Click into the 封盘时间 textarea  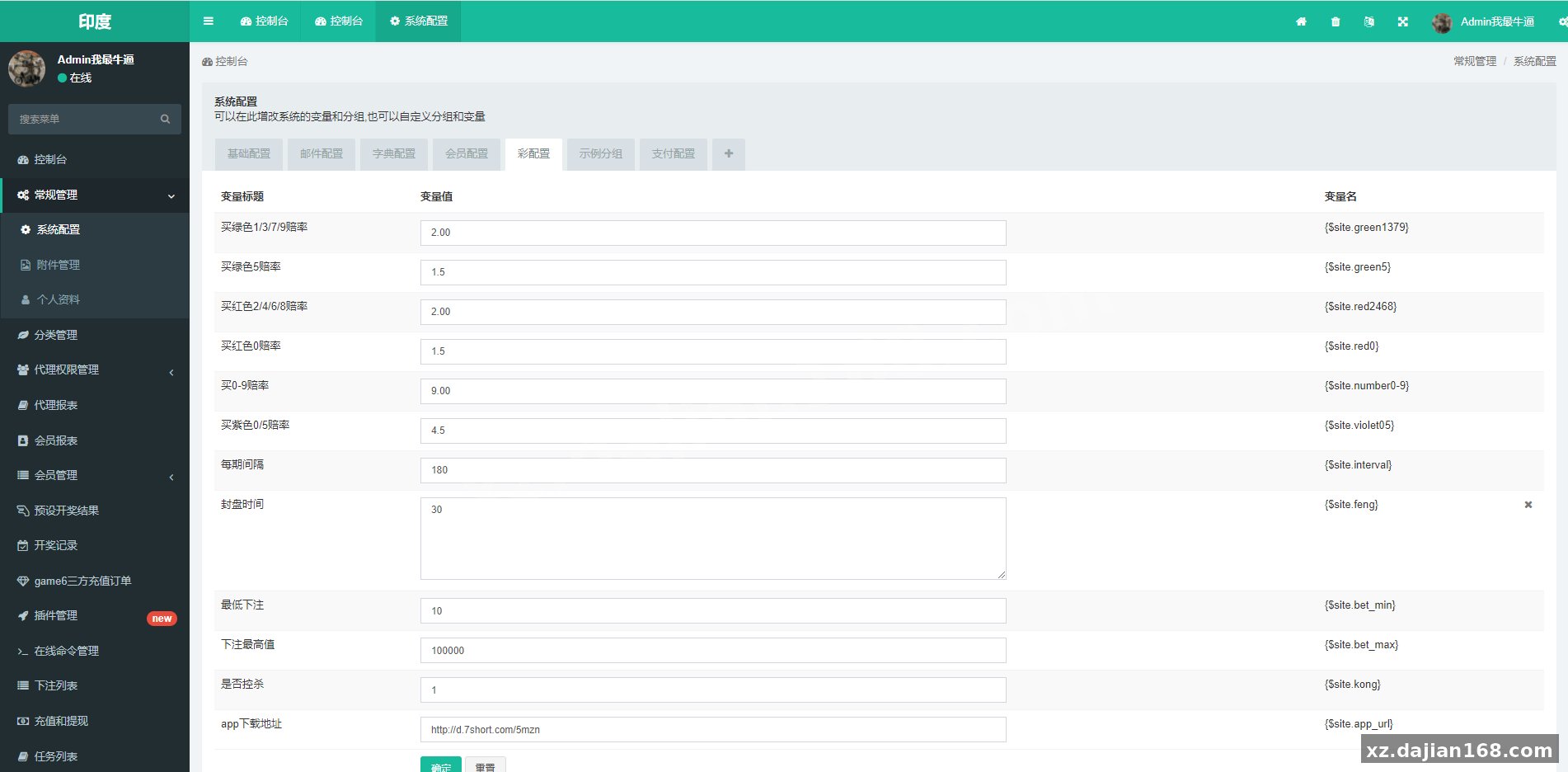point(713,539)
